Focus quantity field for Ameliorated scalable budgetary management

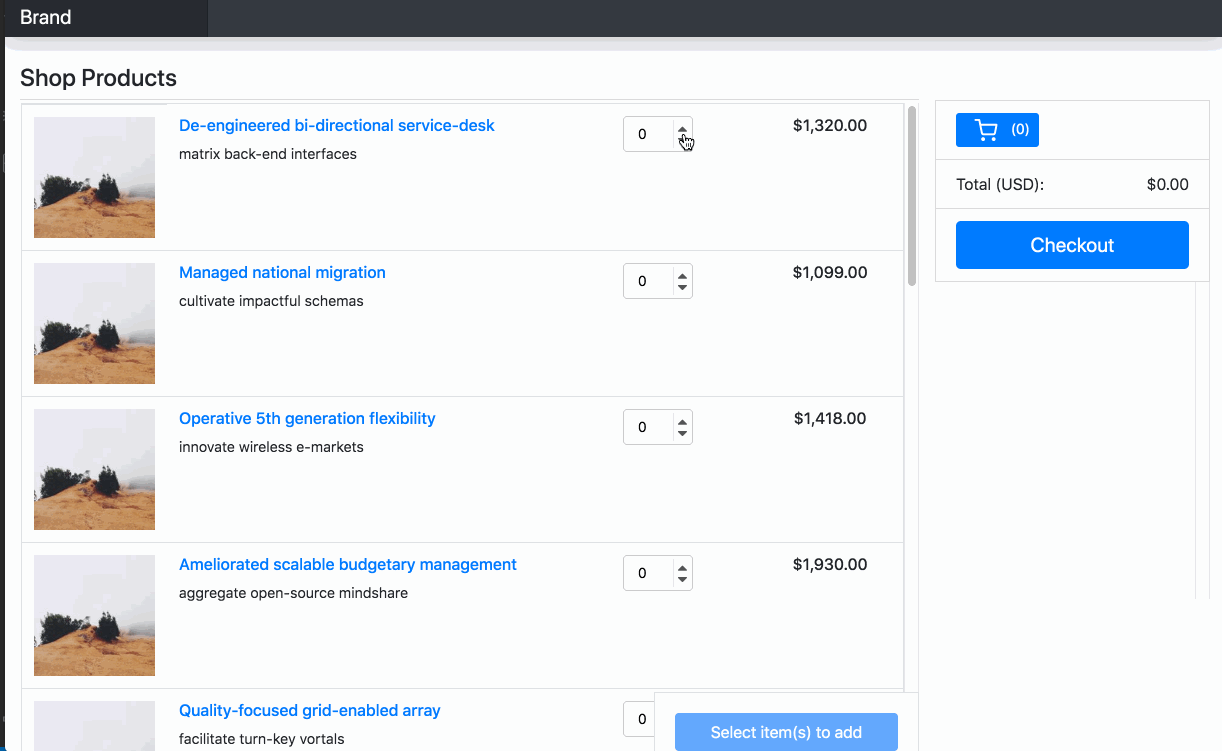click(x=658, y=573)
